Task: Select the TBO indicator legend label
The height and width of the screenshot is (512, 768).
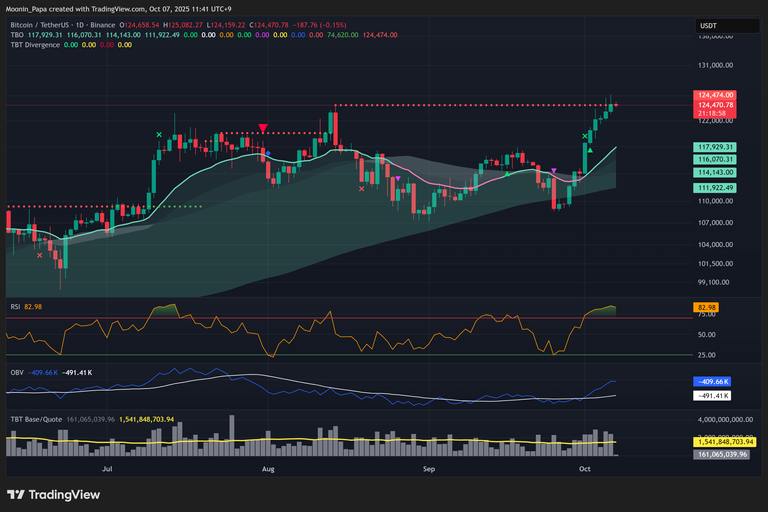Action: click(17, 35)
